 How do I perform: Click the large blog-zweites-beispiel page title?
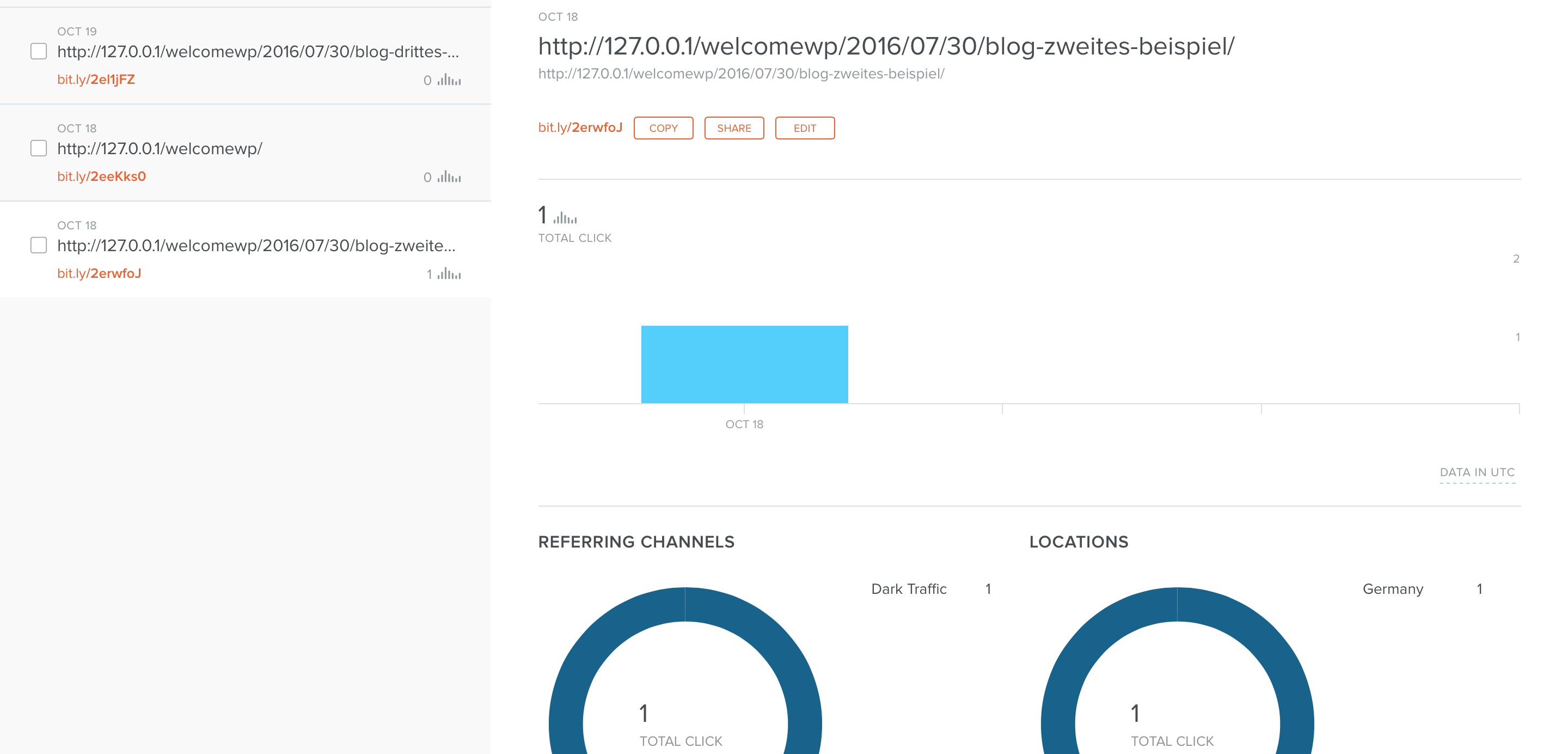click(886, 46)
